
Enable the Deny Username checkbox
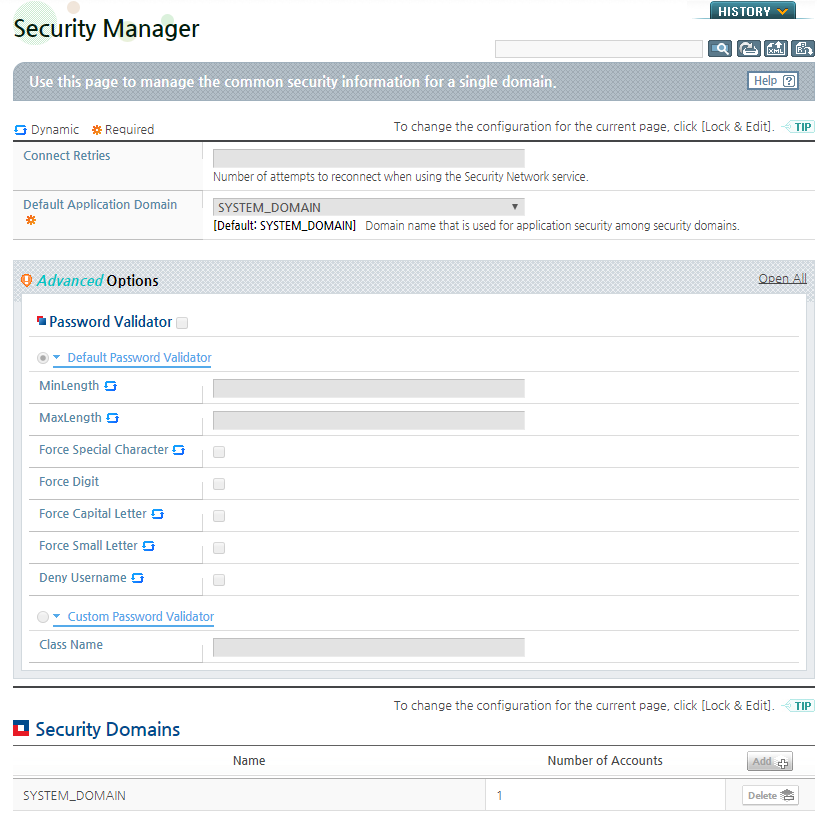click(219, 580)
